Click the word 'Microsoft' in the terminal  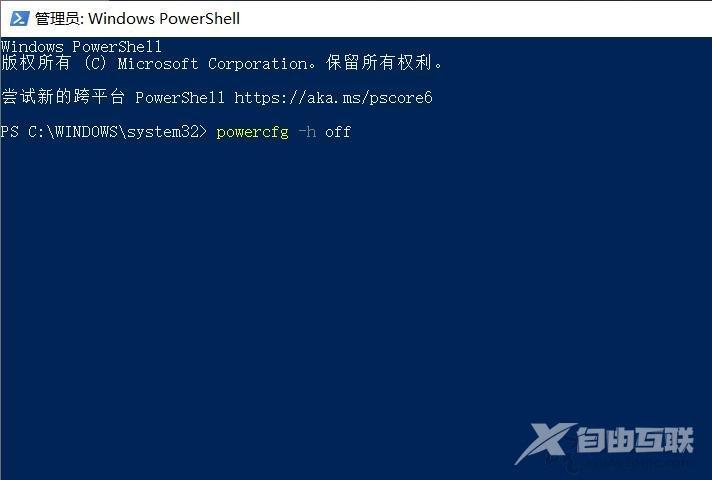point(158,64)
